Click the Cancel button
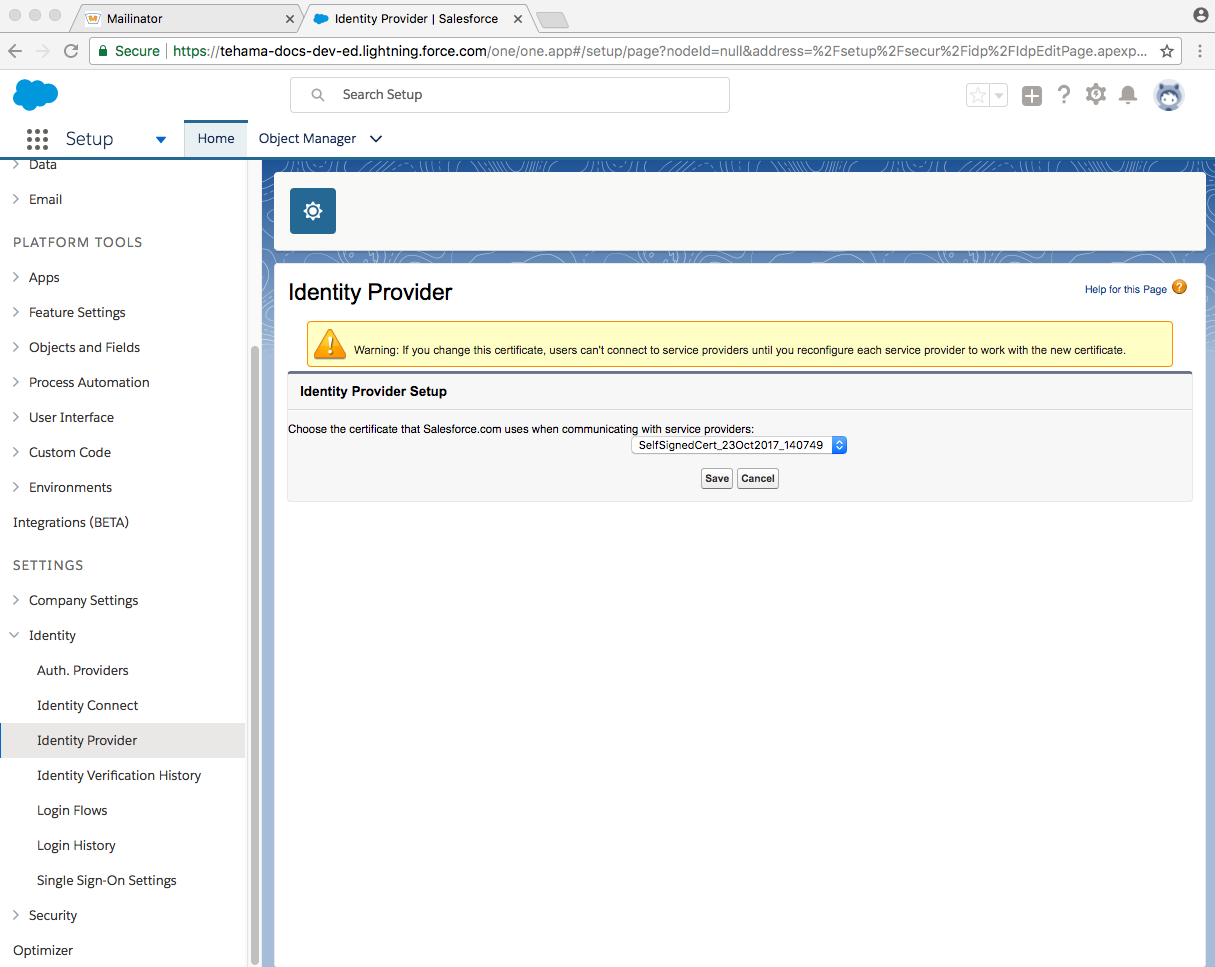This screenshot has width=1215, height=967. pyautogui.click(x=758, y=478)
